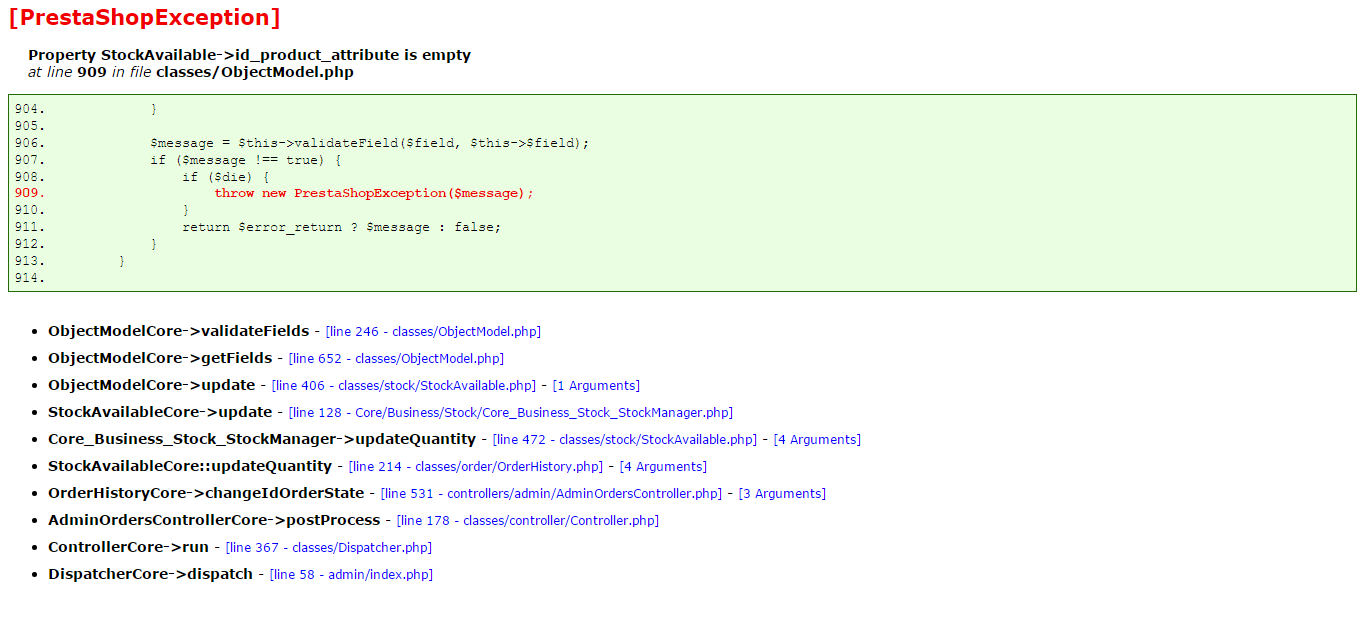1366x618 pixels.
Task: Open link line 531 AdminOrdersController.php
Action: click(x=553, y=493)
